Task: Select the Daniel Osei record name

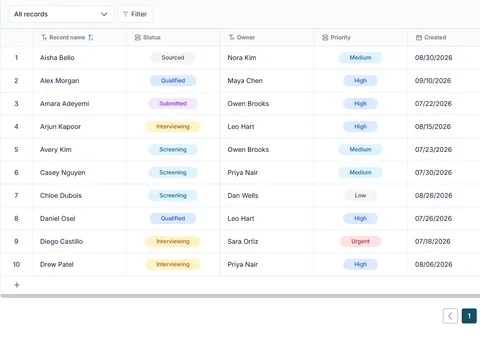Action: click(x=57, y=219)
